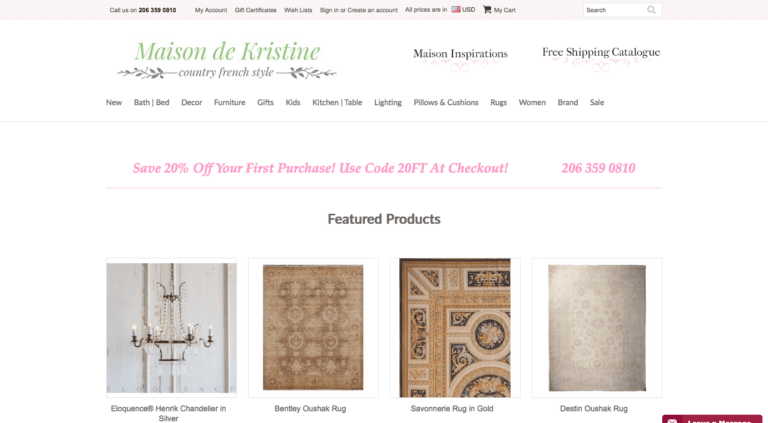768x423 pixels.
Task: Open My Account link
Action: click(x=211, y=10)
